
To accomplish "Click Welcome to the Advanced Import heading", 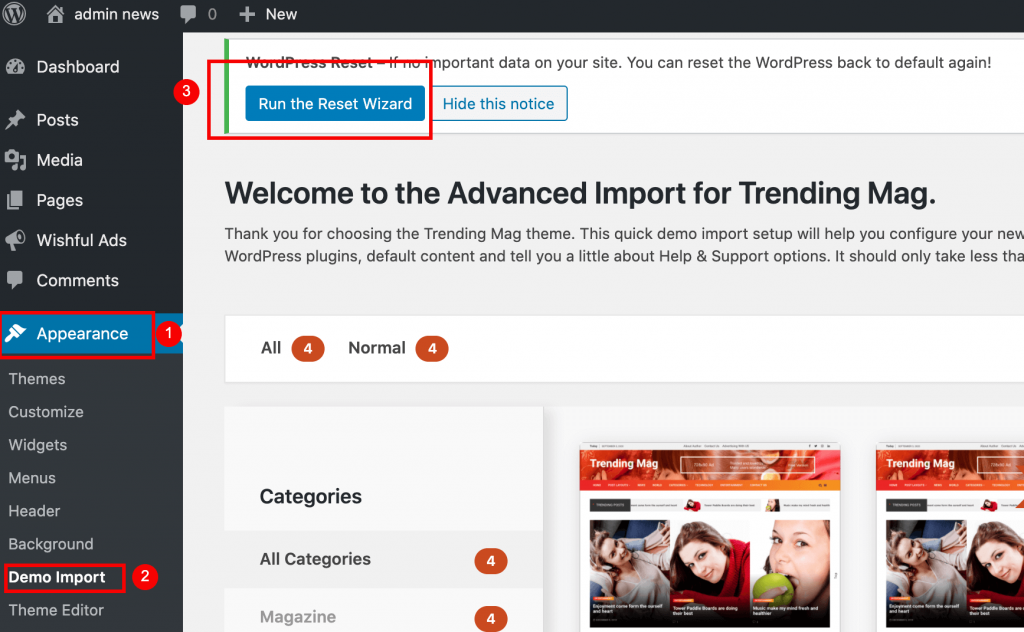I will point(580,193).
